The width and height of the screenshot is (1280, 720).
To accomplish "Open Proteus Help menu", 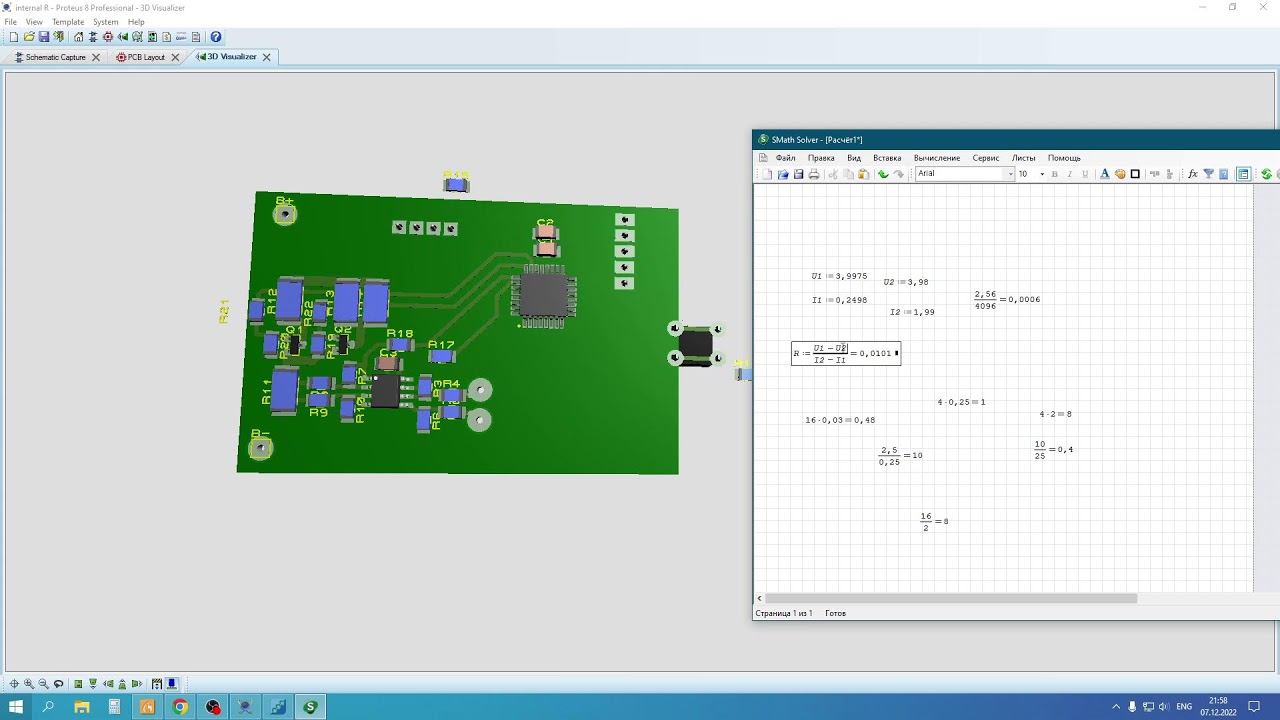I will tap(136, 21).
